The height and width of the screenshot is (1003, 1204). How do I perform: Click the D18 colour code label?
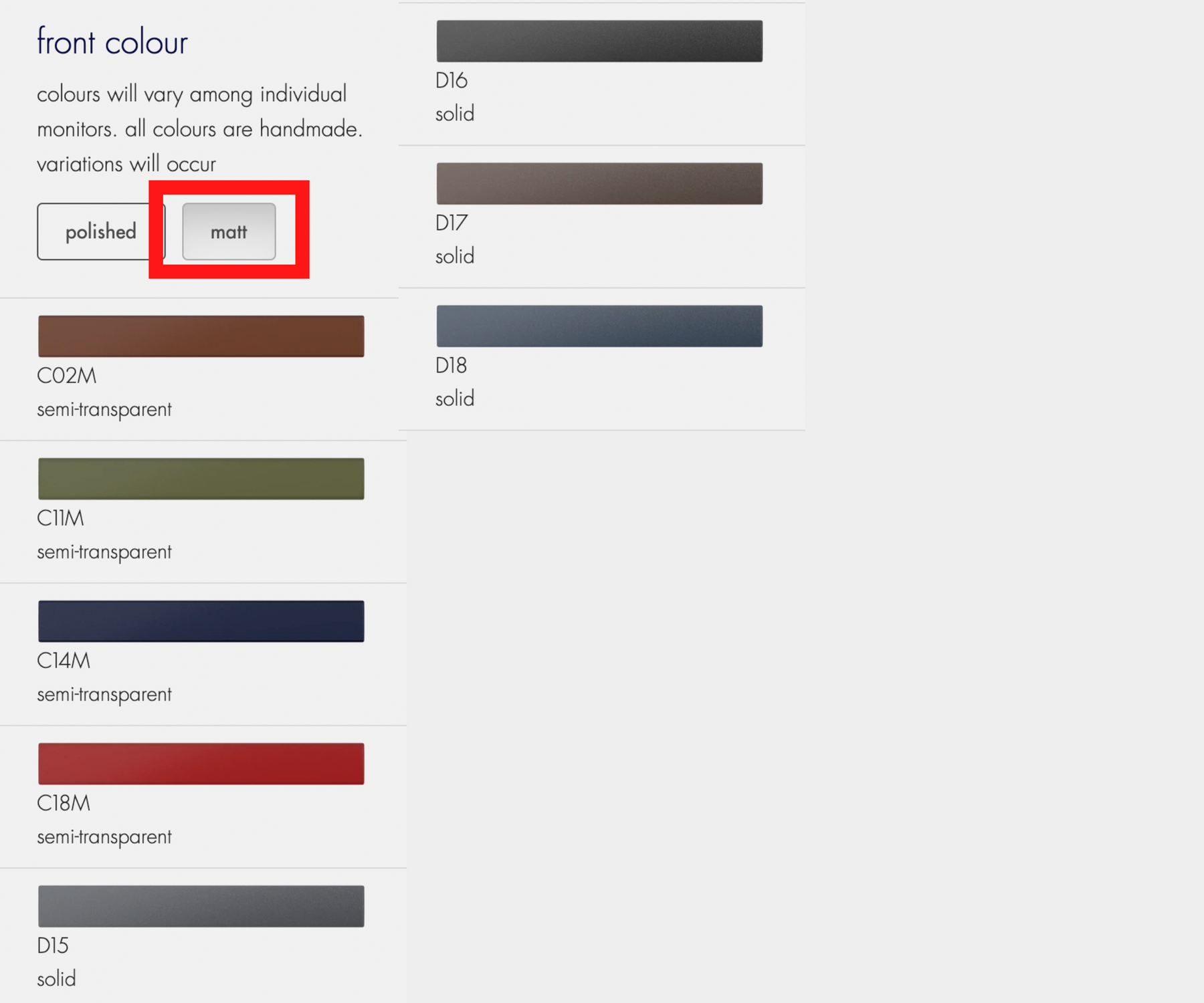[x=451, y=365]
